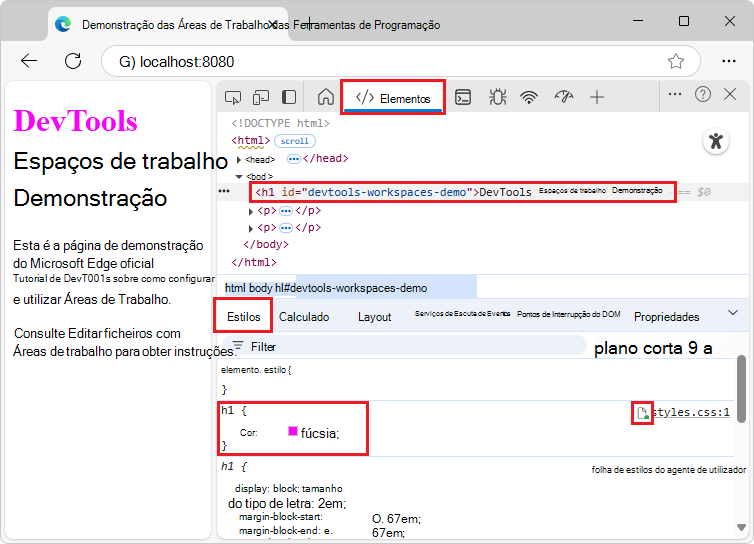Screen dimensions: 754x544
Task: Expand the first p element node
Action: point(251,212)
